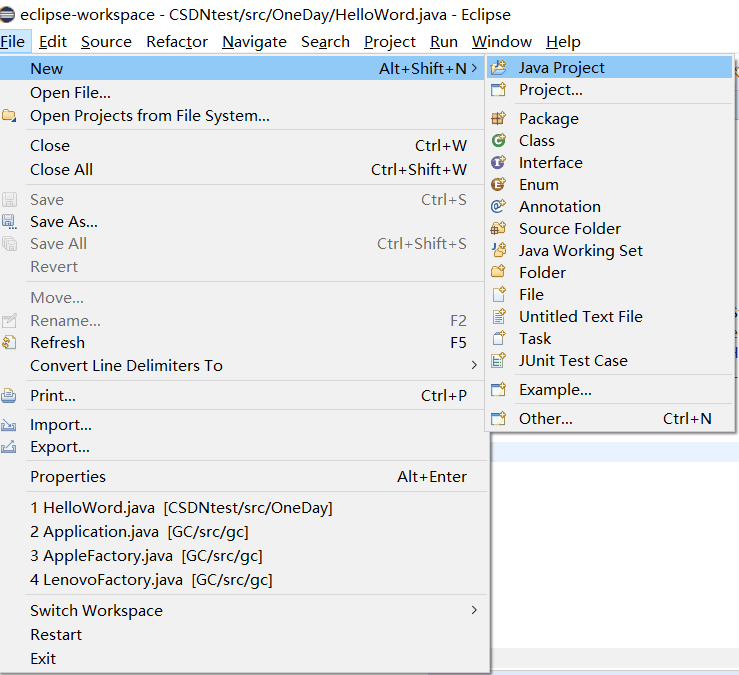739x675 pixels.
Task: Open recent file 2 Application.java
Action: pos(244,532)
